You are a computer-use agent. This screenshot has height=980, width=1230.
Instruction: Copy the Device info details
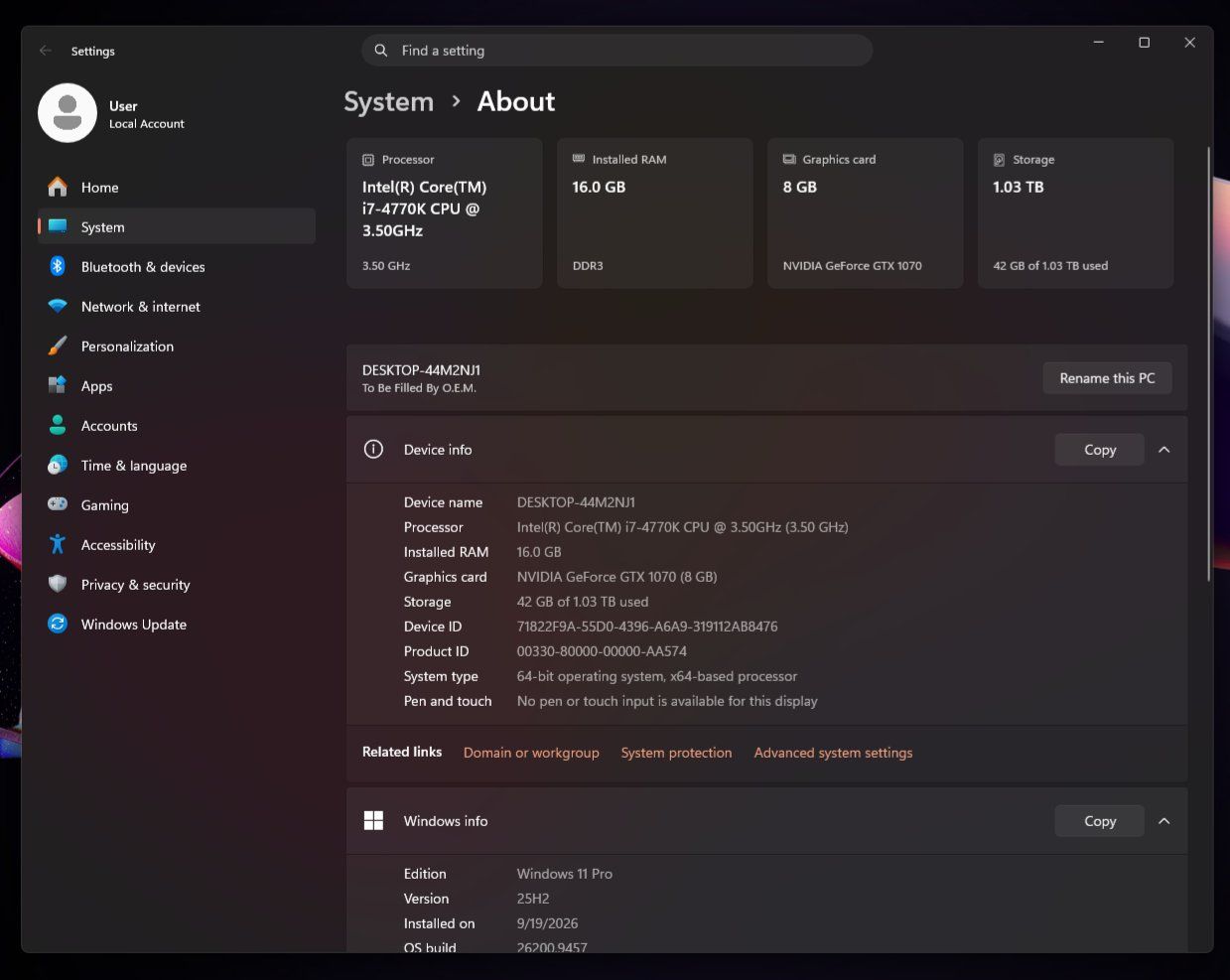coord(1099,450)
